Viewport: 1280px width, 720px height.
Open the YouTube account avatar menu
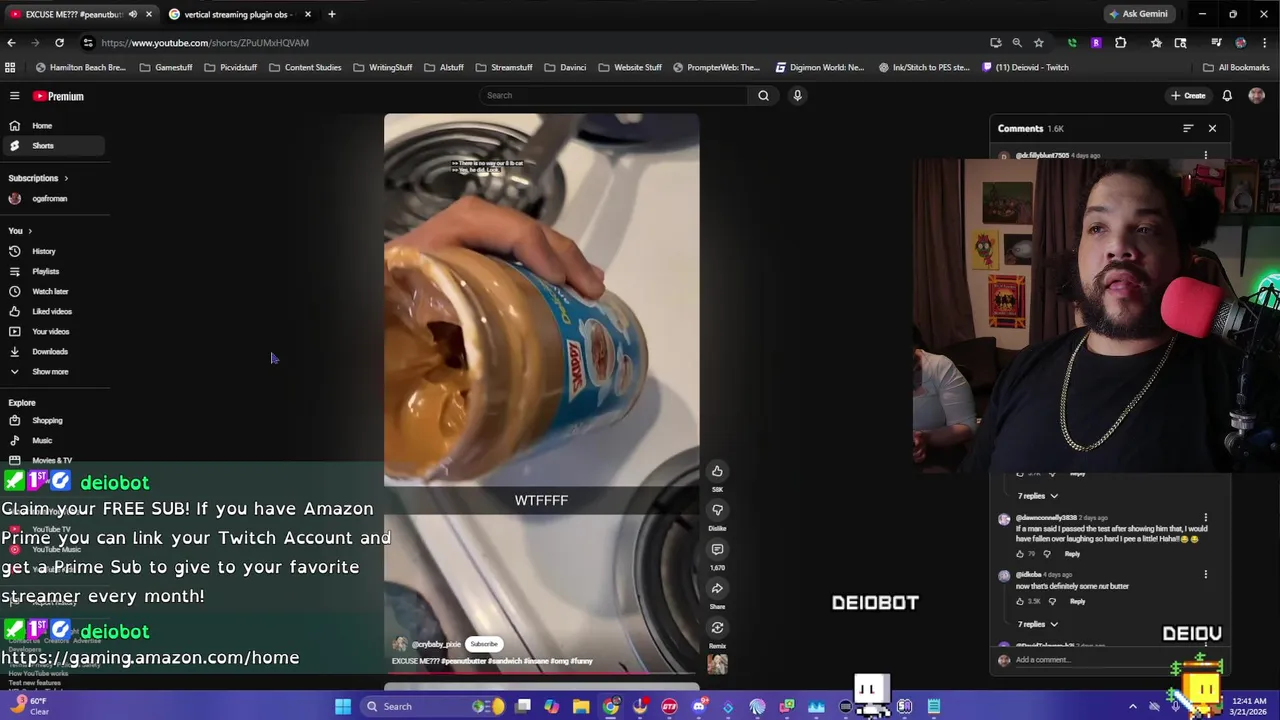coord(1257,96)
